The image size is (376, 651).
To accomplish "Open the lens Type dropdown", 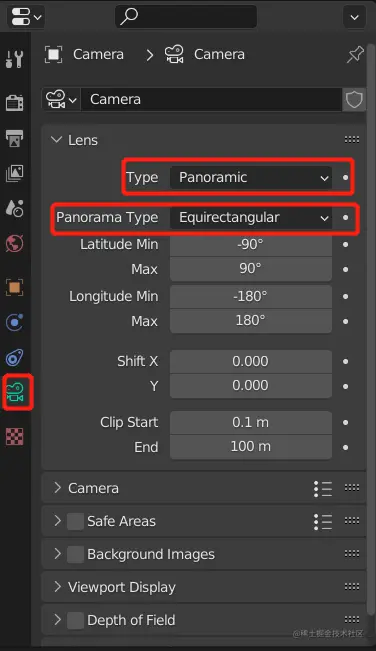I will [251, 178].
